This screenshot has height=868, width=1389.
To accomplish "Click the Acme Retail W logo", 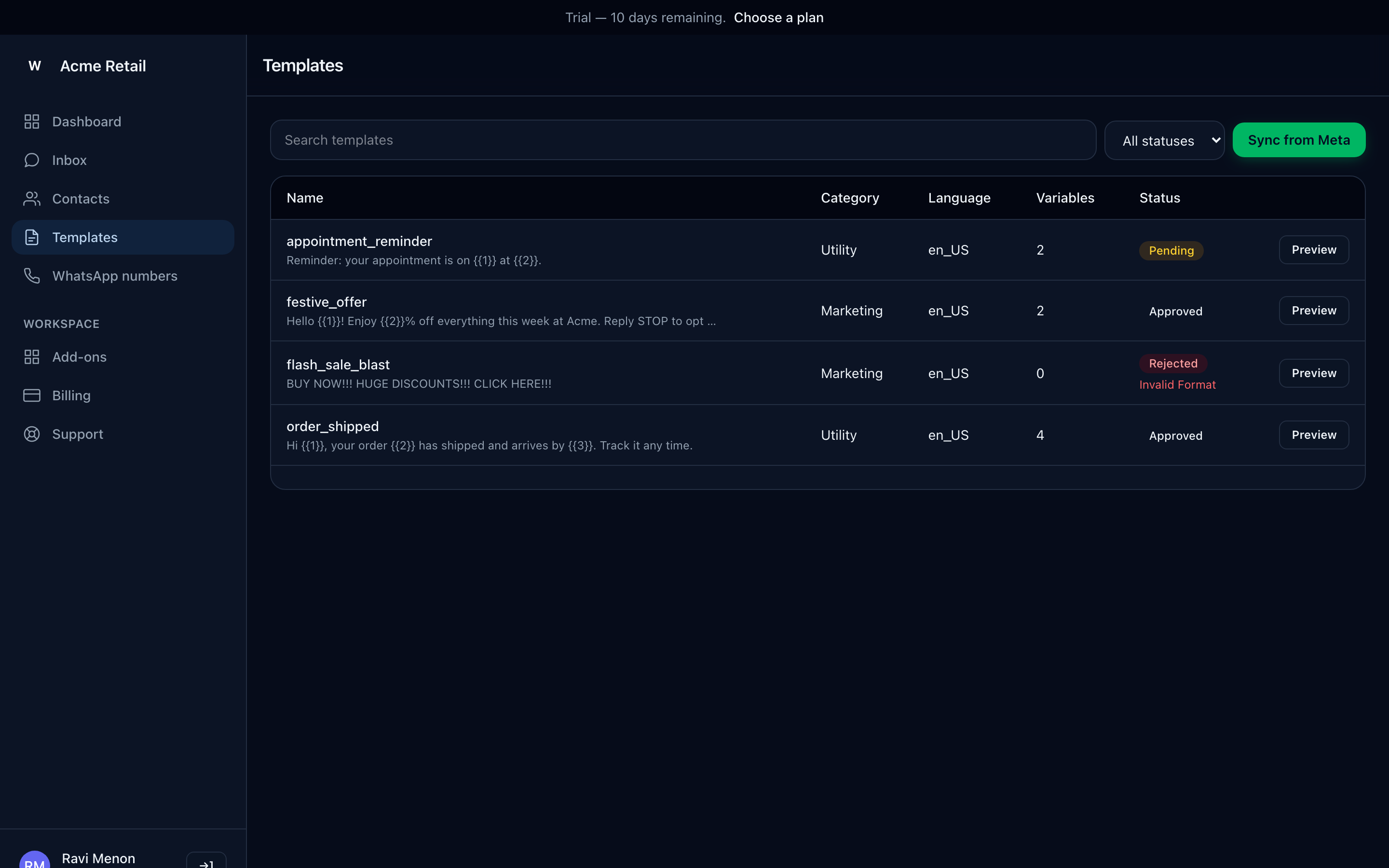I will point(34,66).
